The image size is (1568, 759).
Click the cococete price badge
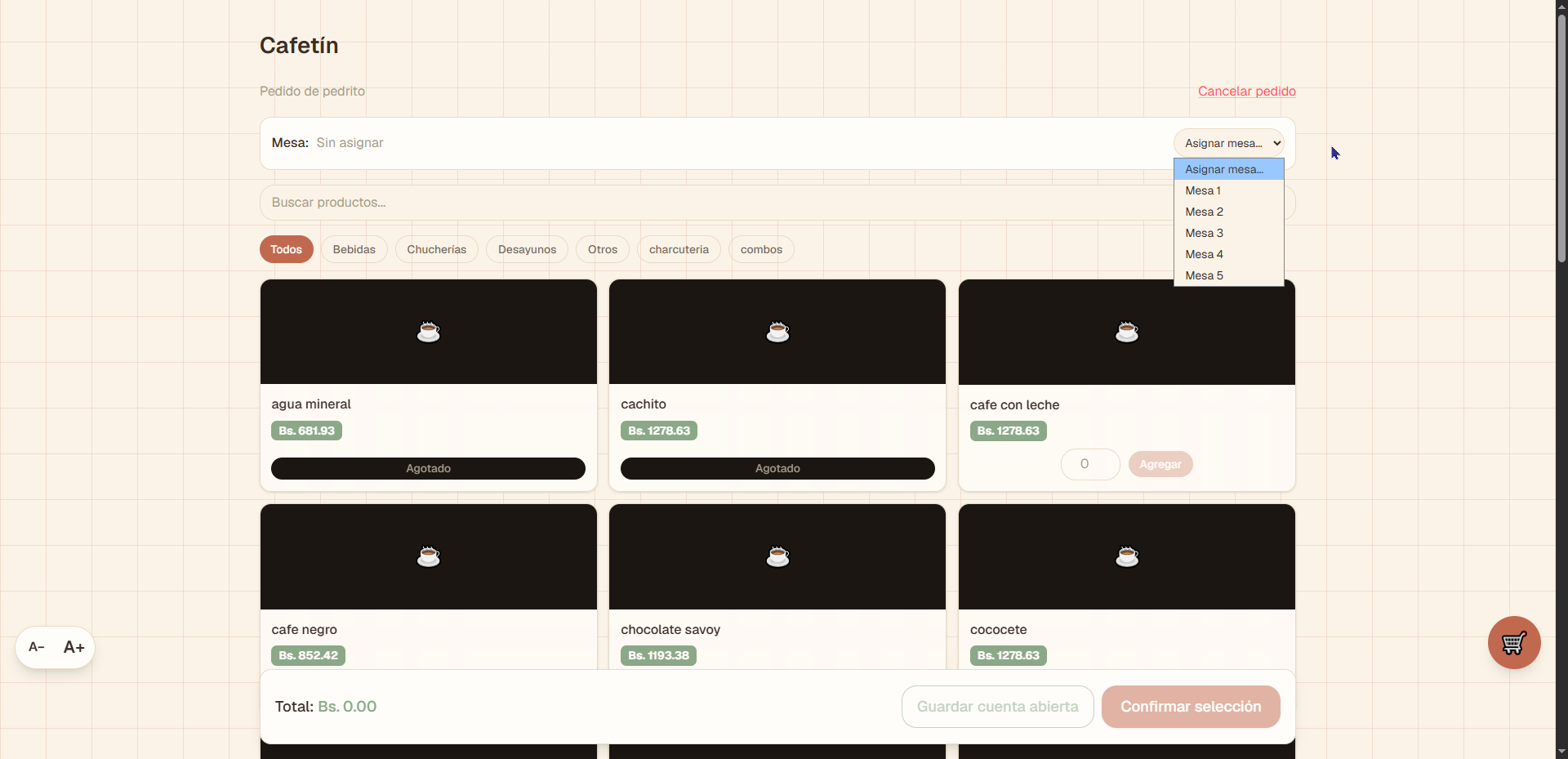[x=1009, y=655]
